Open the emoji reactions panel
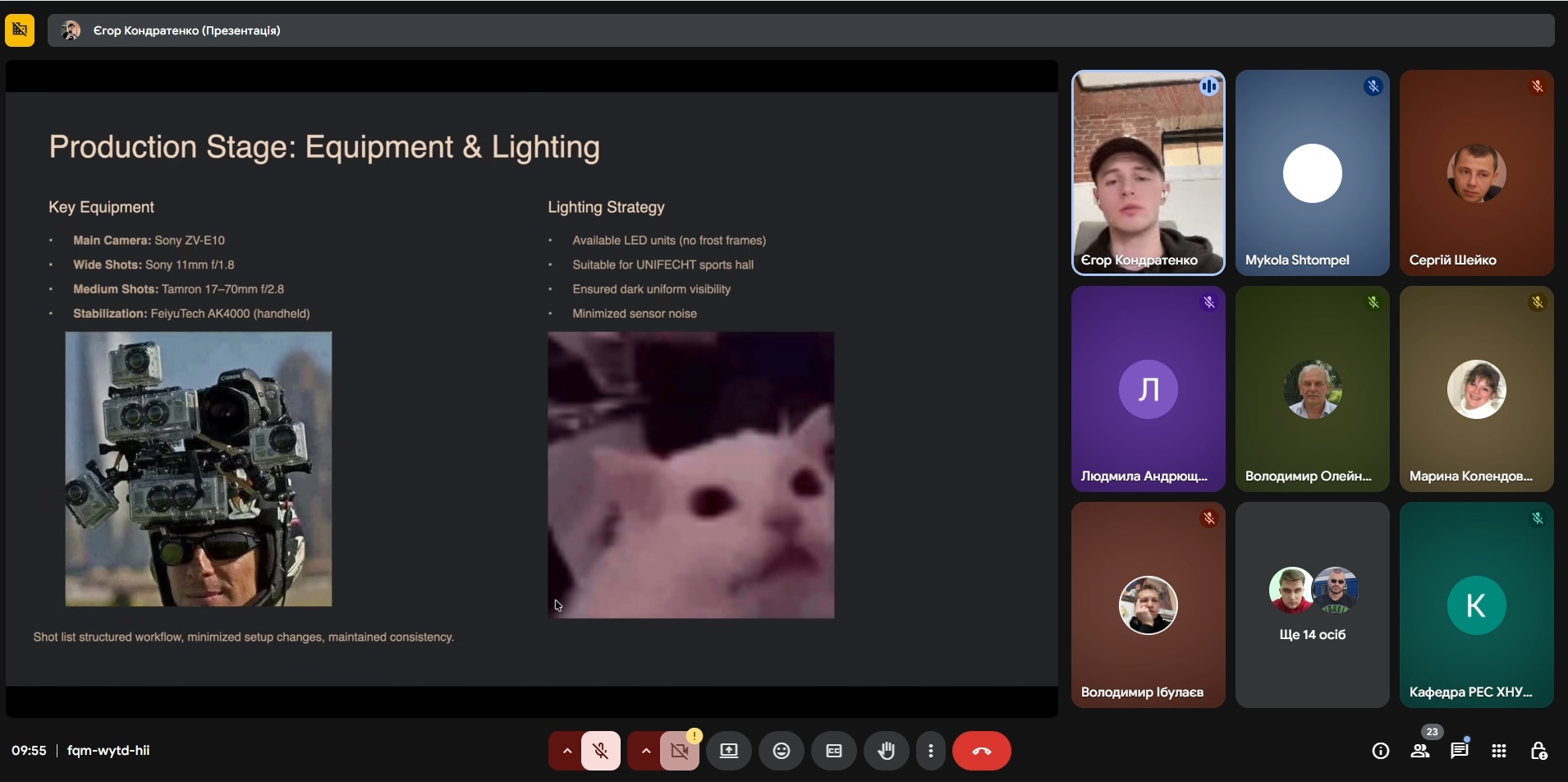The width and height of the screenshot is (1568, 782). point(781,751)
